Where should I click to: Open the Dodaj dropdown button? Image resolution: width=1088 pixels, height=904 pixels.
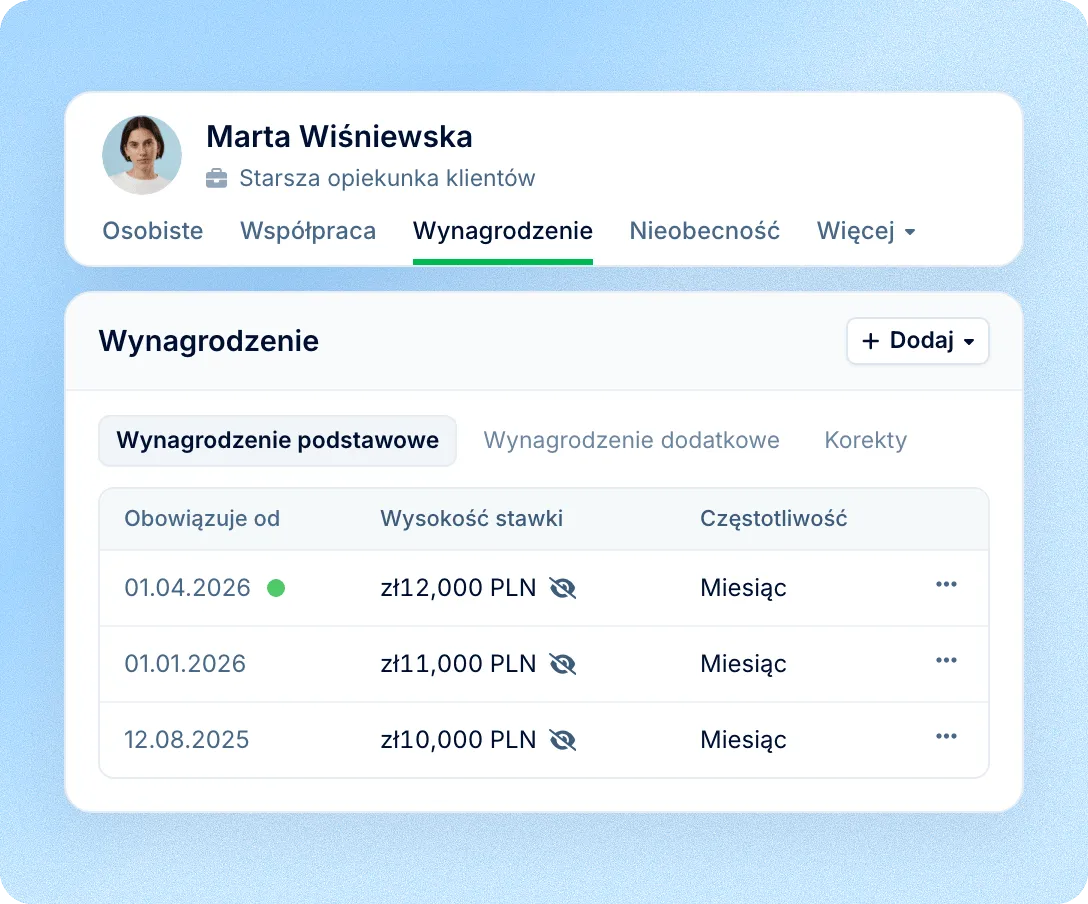pos(918,341)
